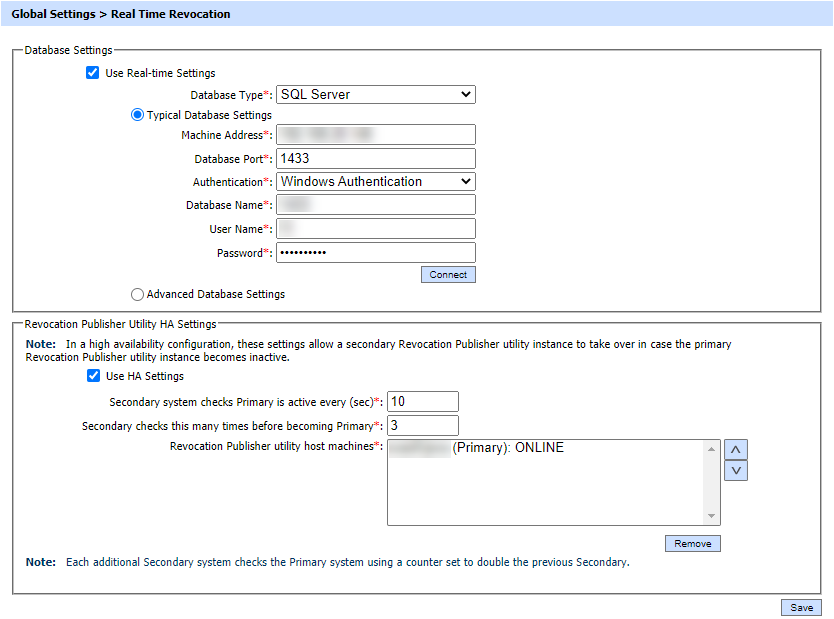Click the Database Name text box
The height and width of the screenshot is (619, 834).
point(375,205)
